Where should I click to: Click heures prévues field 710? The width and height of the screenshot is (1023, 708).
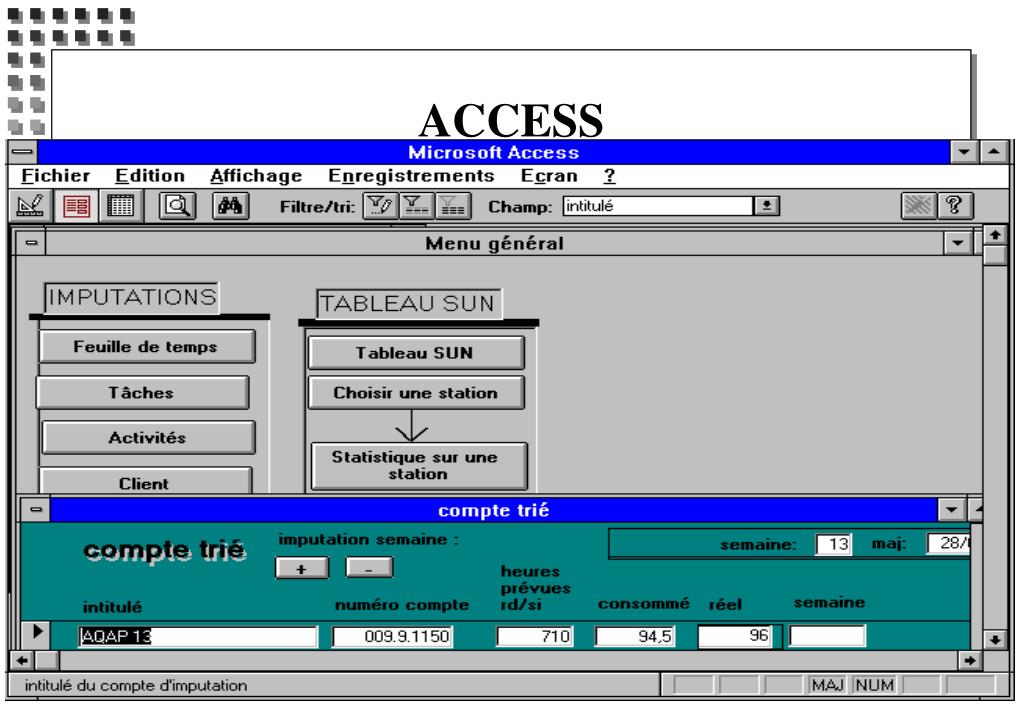point(535,636)
